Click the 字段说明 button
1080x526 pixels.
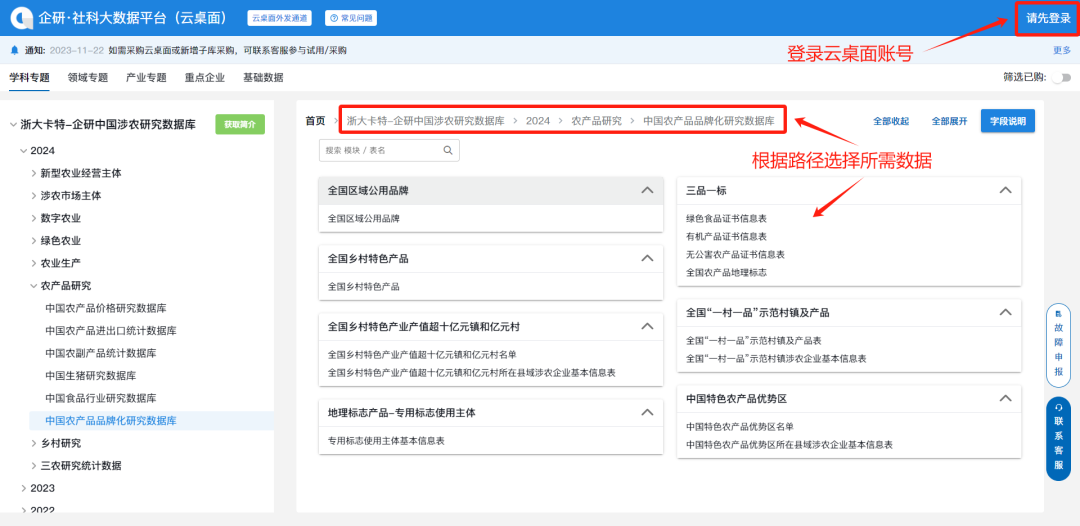click(x=1008, y=120)
